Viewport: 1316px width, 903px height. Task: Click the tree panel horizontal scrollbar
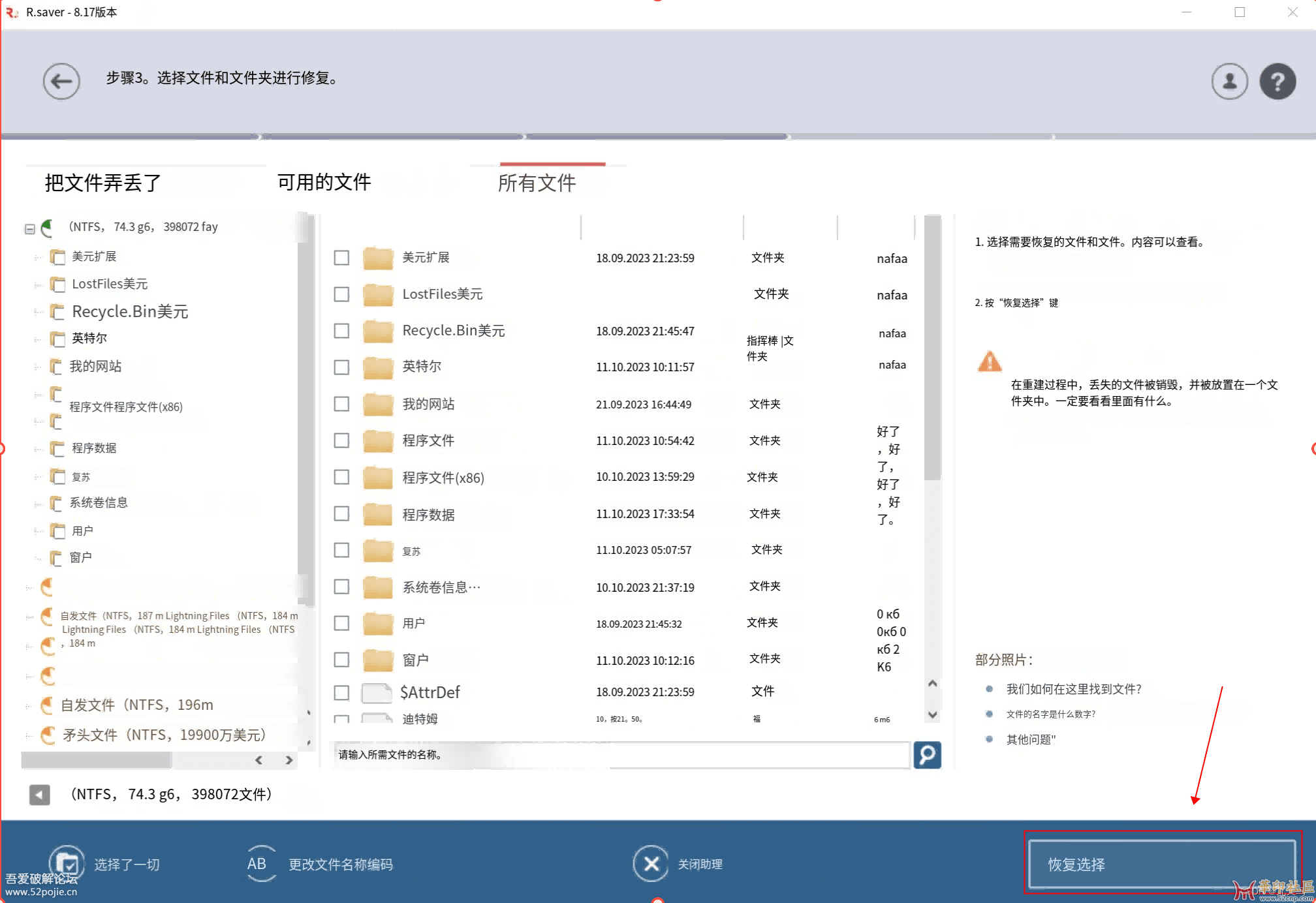pos(97,760)
